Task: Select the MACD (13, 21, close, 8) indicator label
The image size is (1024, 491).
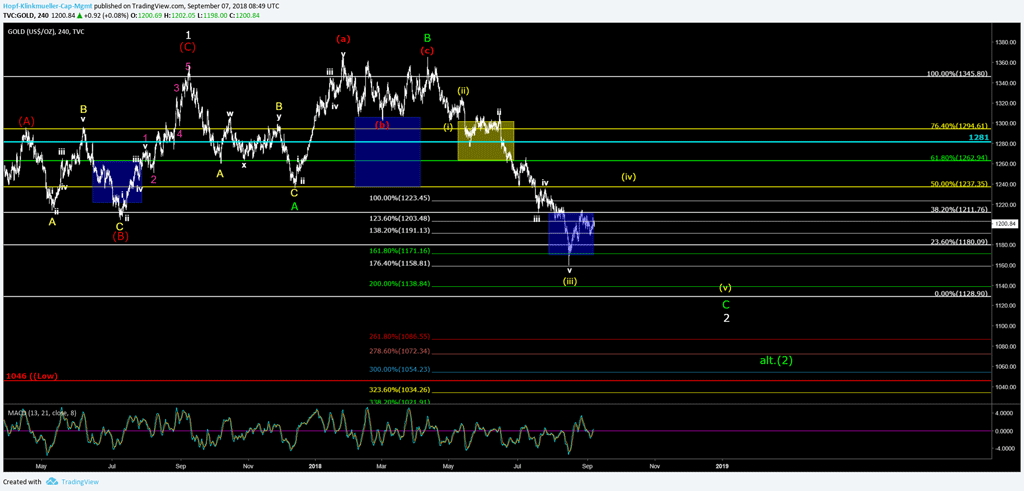Action: 38,412
